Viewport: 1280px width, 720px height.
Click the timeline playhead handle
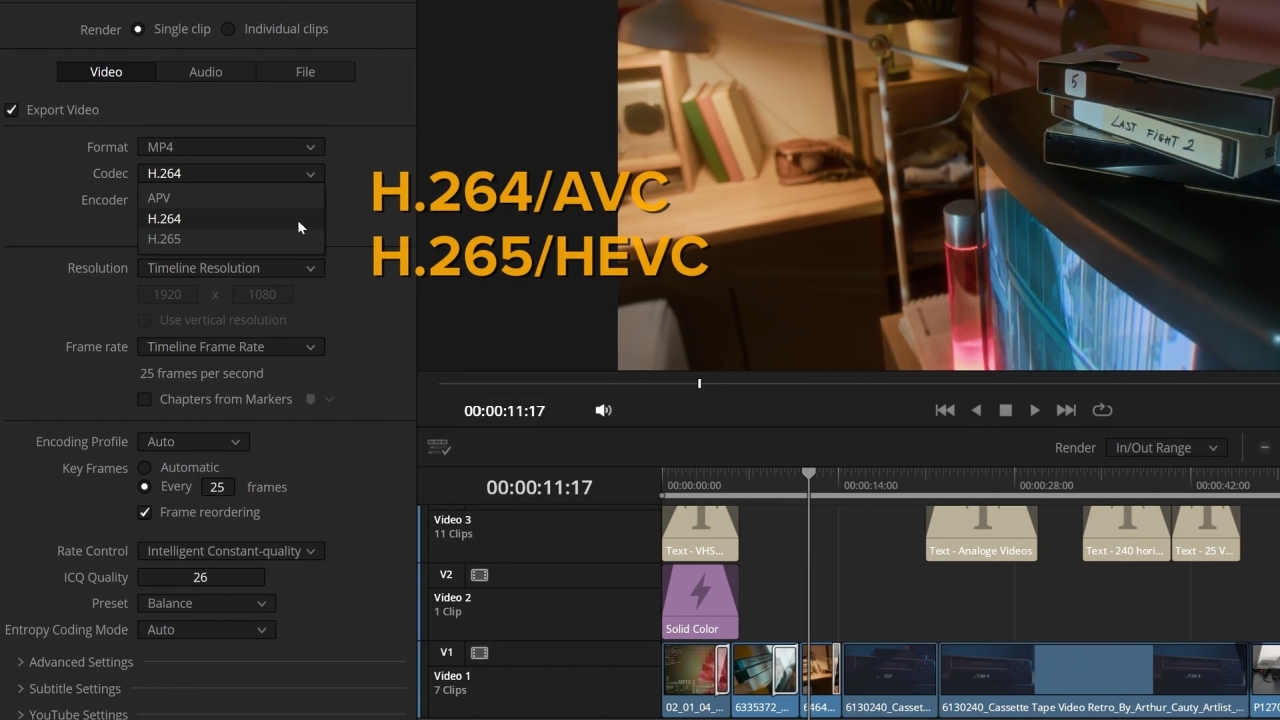809,473
